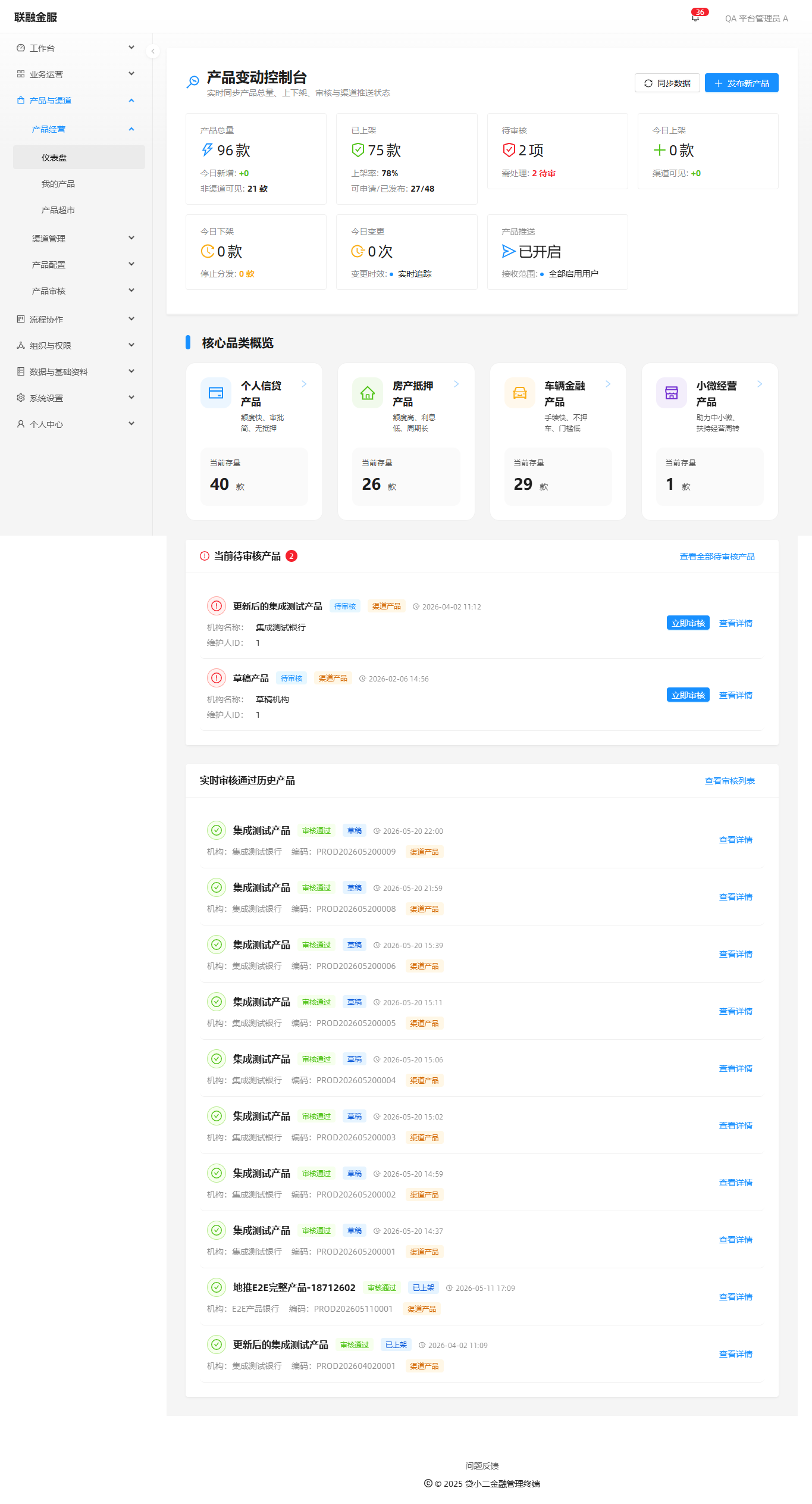The height and width of the screenshot is (1504, 812).
Task: Click the warning icon next to 草稿产品
Action: (217, 678)
